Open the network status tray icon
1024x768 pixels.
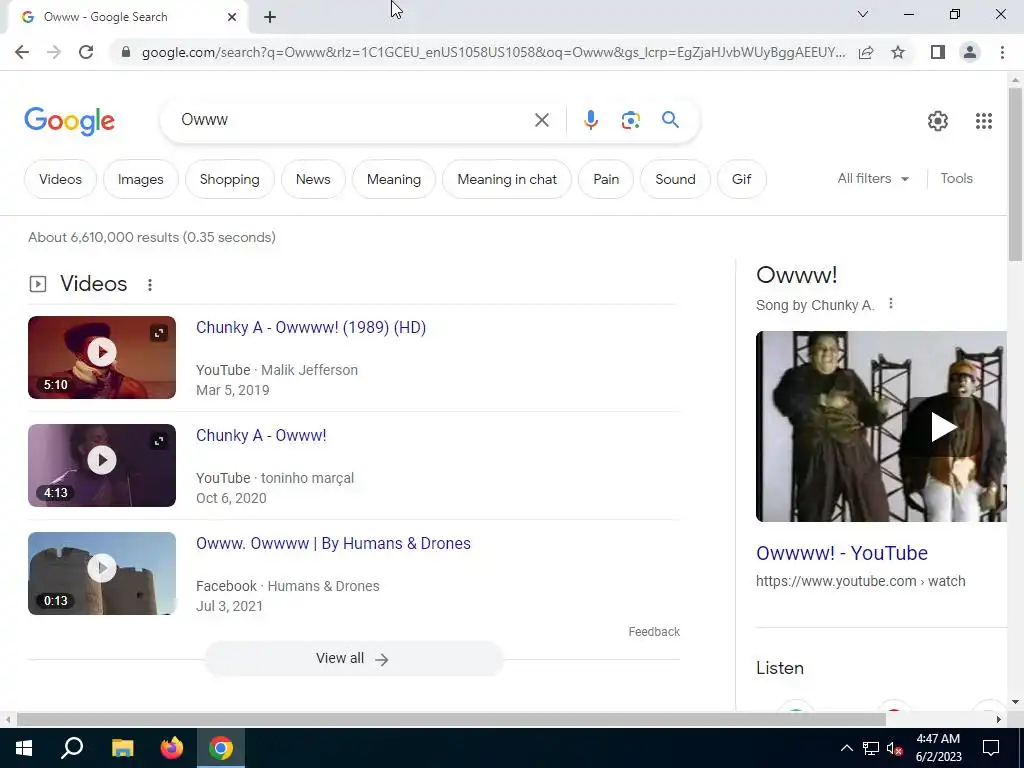point(871,748)
